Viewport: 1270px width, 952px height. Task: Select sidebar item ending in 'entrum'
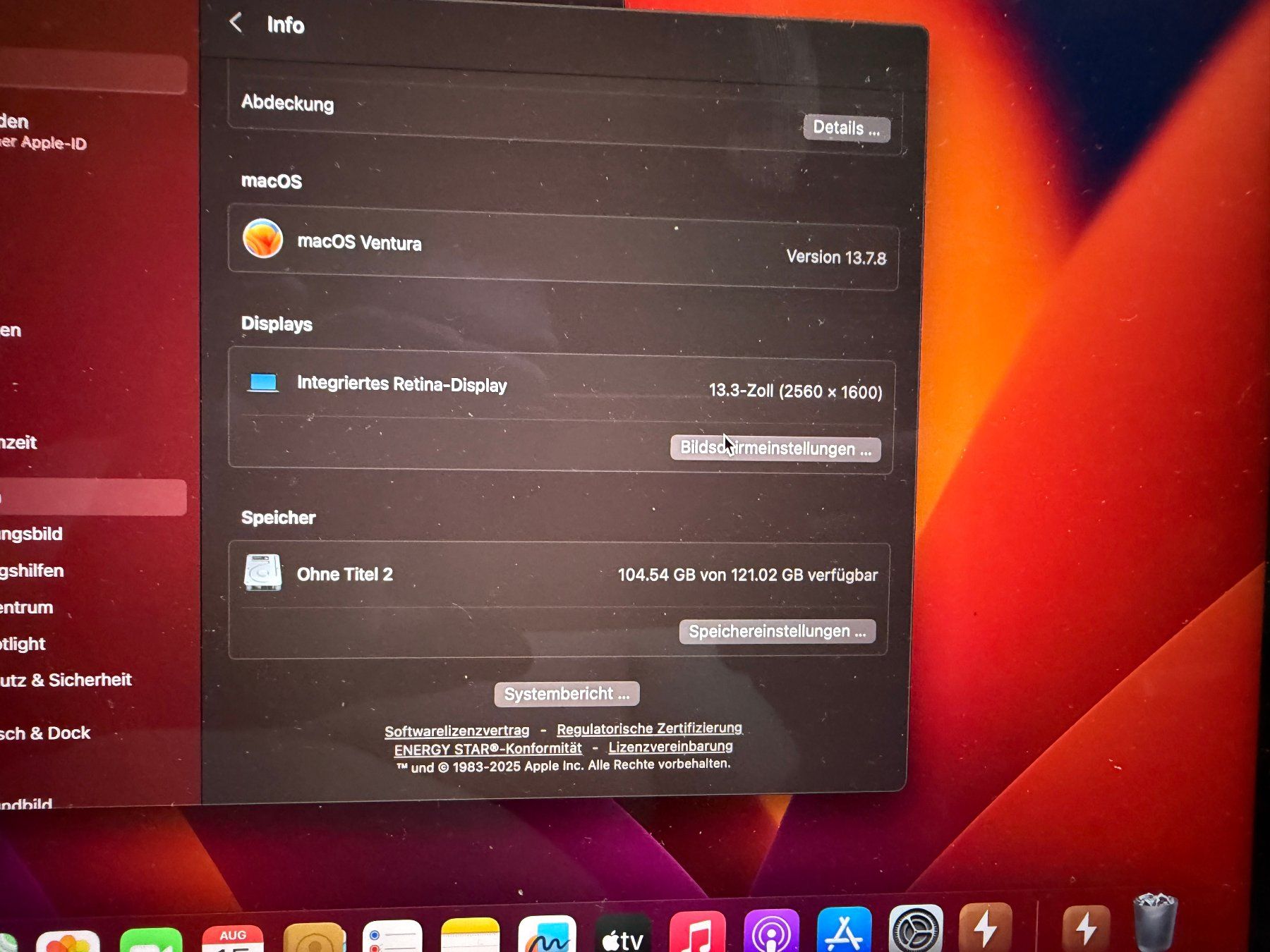pos(27,607)
